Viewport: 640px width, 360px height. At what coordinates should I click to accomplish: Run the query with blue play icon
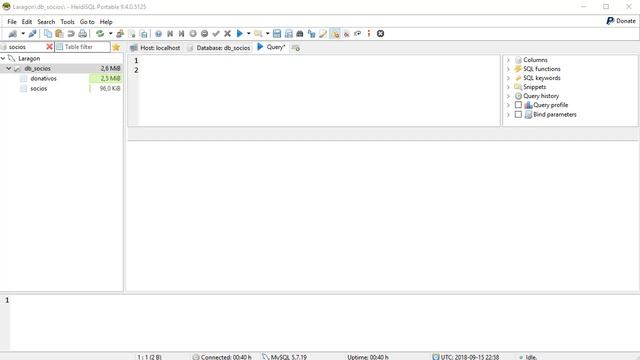point(240,34)
